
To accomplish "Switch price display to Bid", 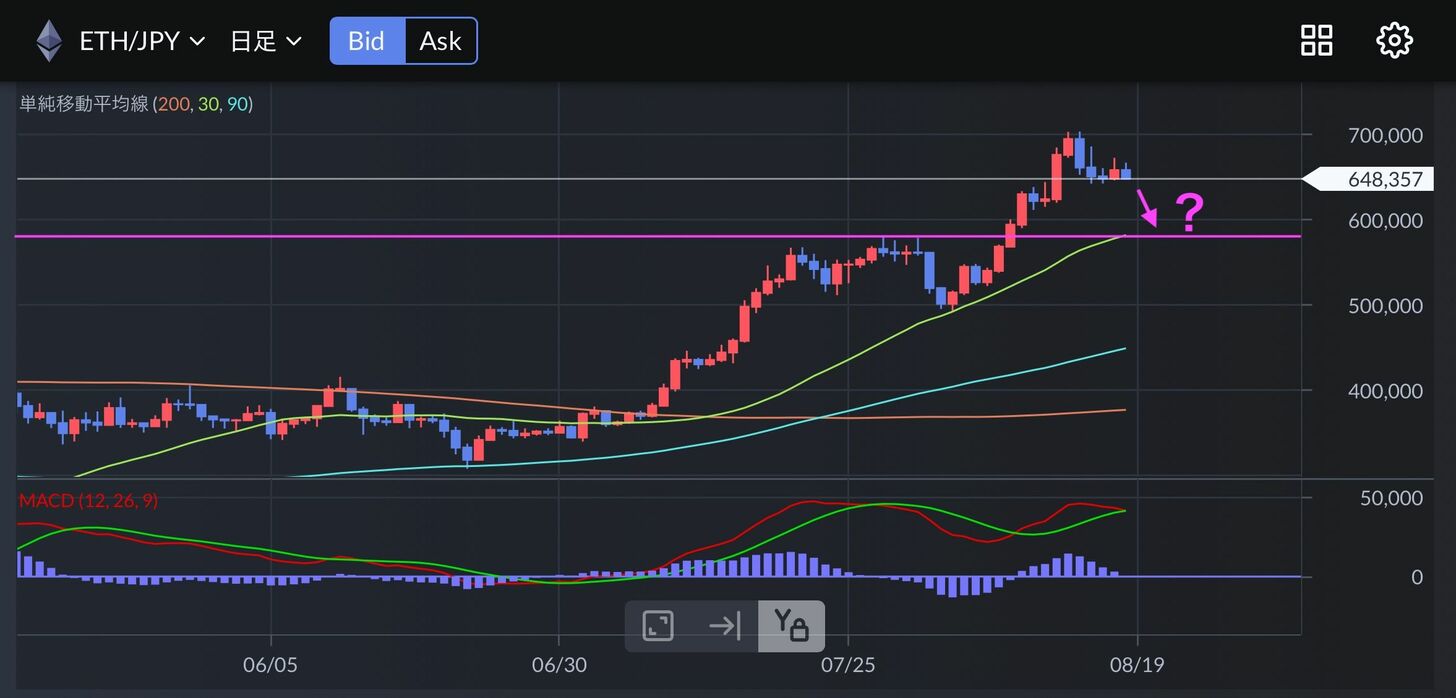I will pyautogui.click(x=367, y=41).
